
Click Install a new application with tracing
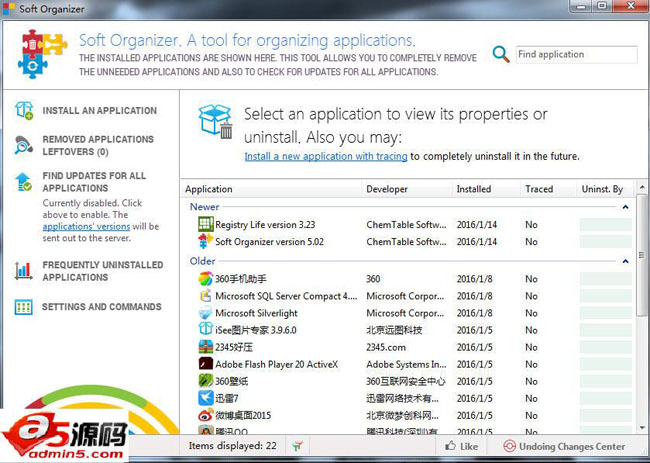pos(326,157)
